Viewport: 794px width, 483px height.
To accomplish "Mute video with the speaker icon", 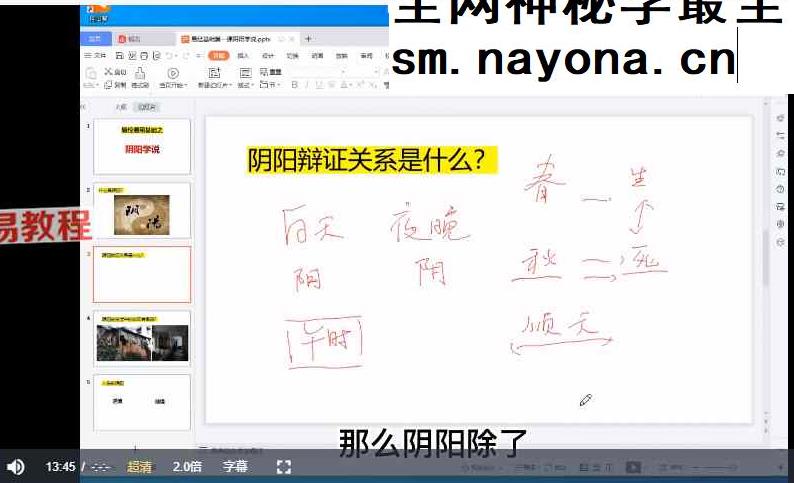I will click(15, 466).
